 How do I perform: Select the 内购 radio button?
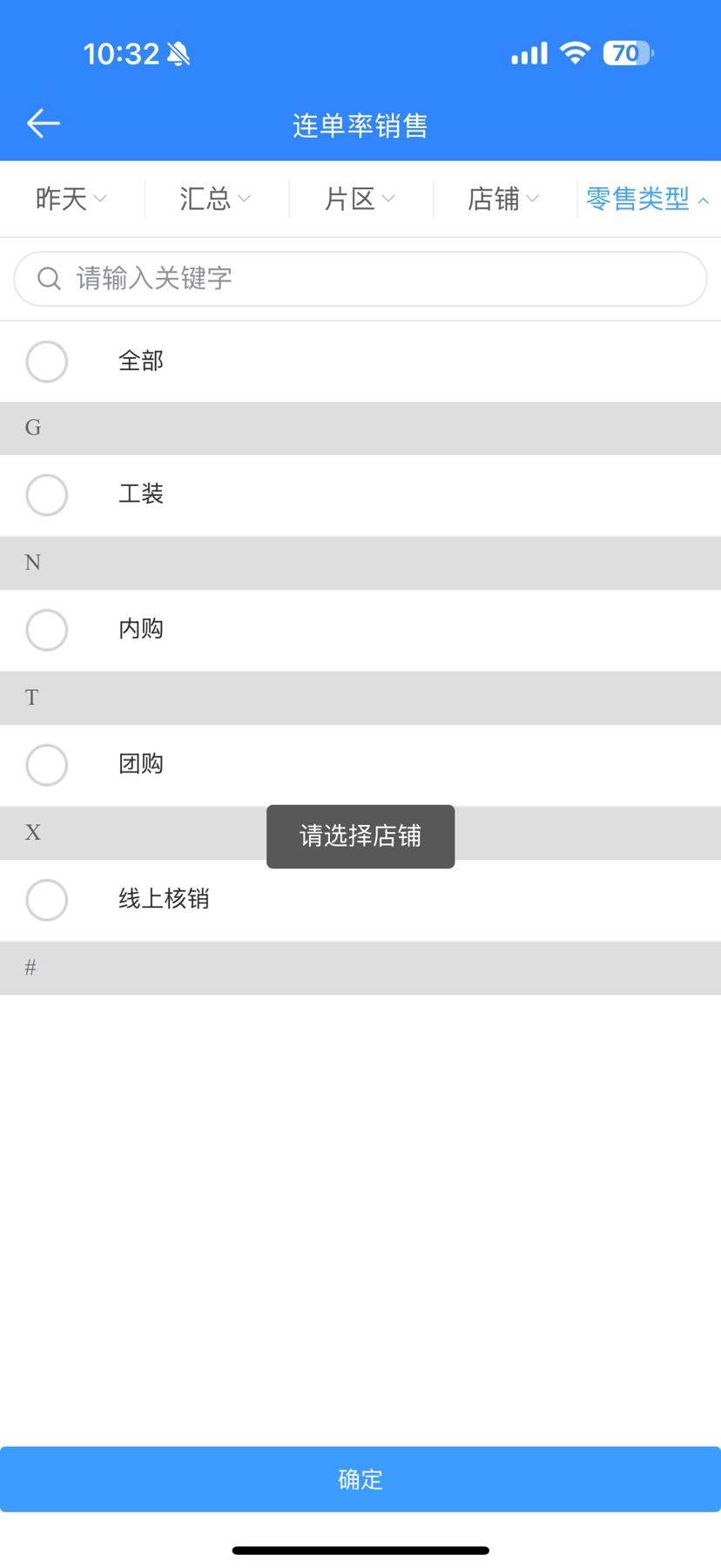coord(47,630)
